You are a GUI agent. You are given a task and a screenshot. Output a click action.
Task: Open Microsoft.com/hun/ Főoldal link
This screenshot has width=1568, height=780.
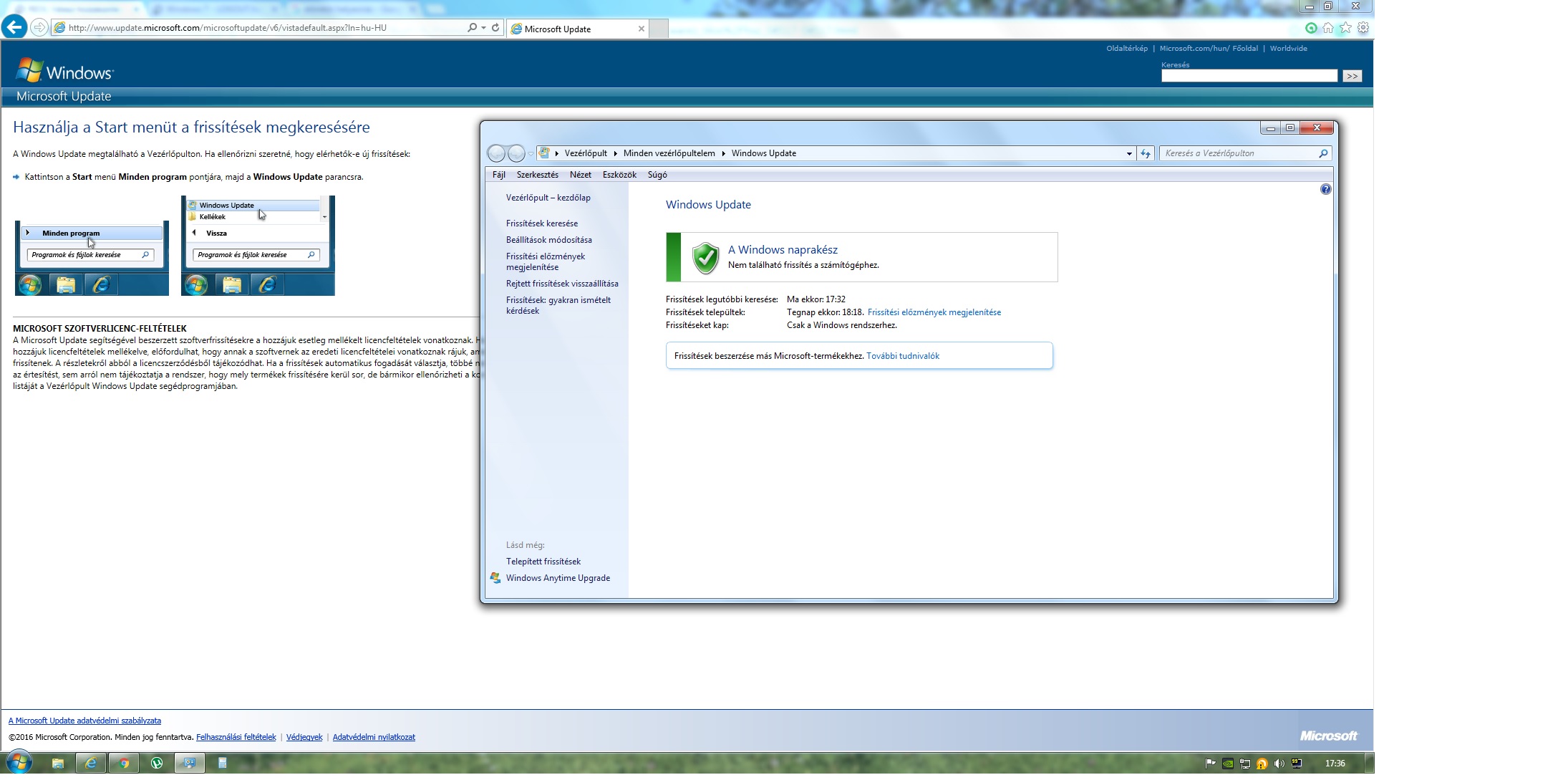(x=1209, y=48)
